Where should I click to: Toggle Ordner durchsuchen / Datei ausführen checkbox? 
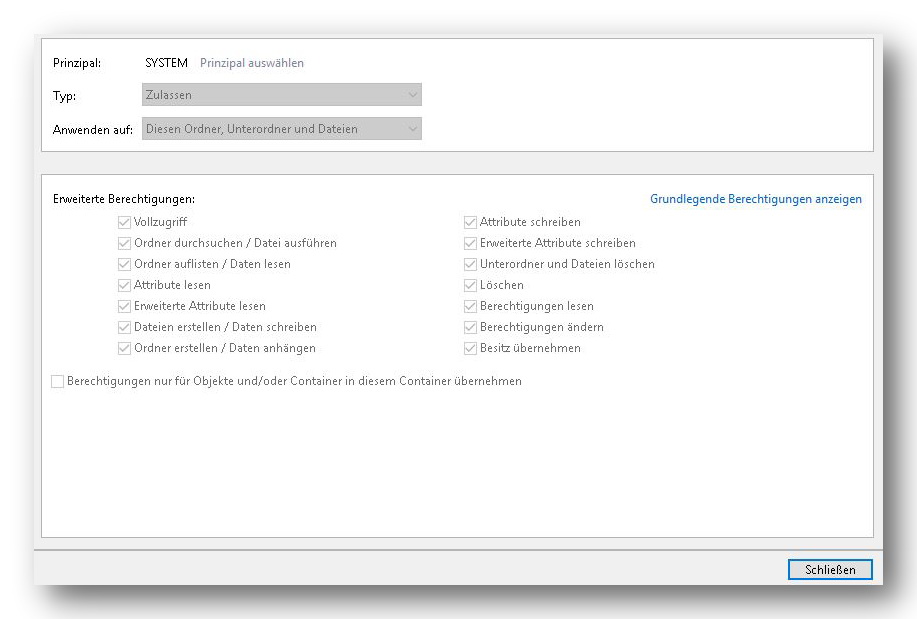124,243
